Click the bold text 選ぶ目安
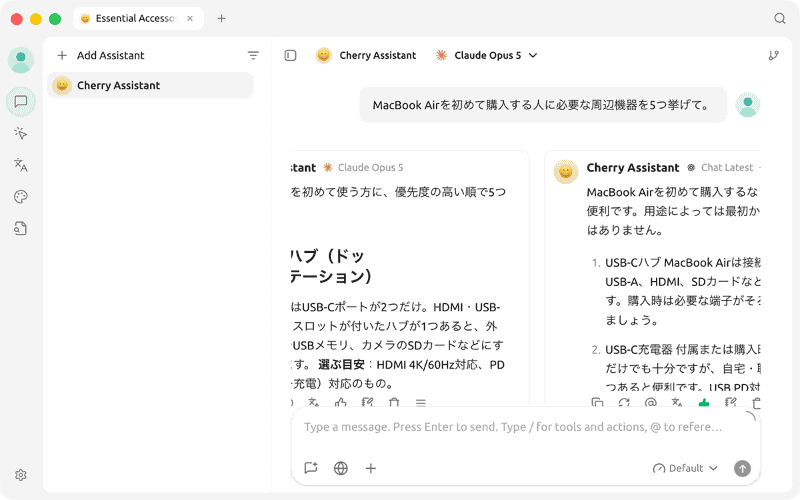The image size is (800, 500). tap(341, 365)
